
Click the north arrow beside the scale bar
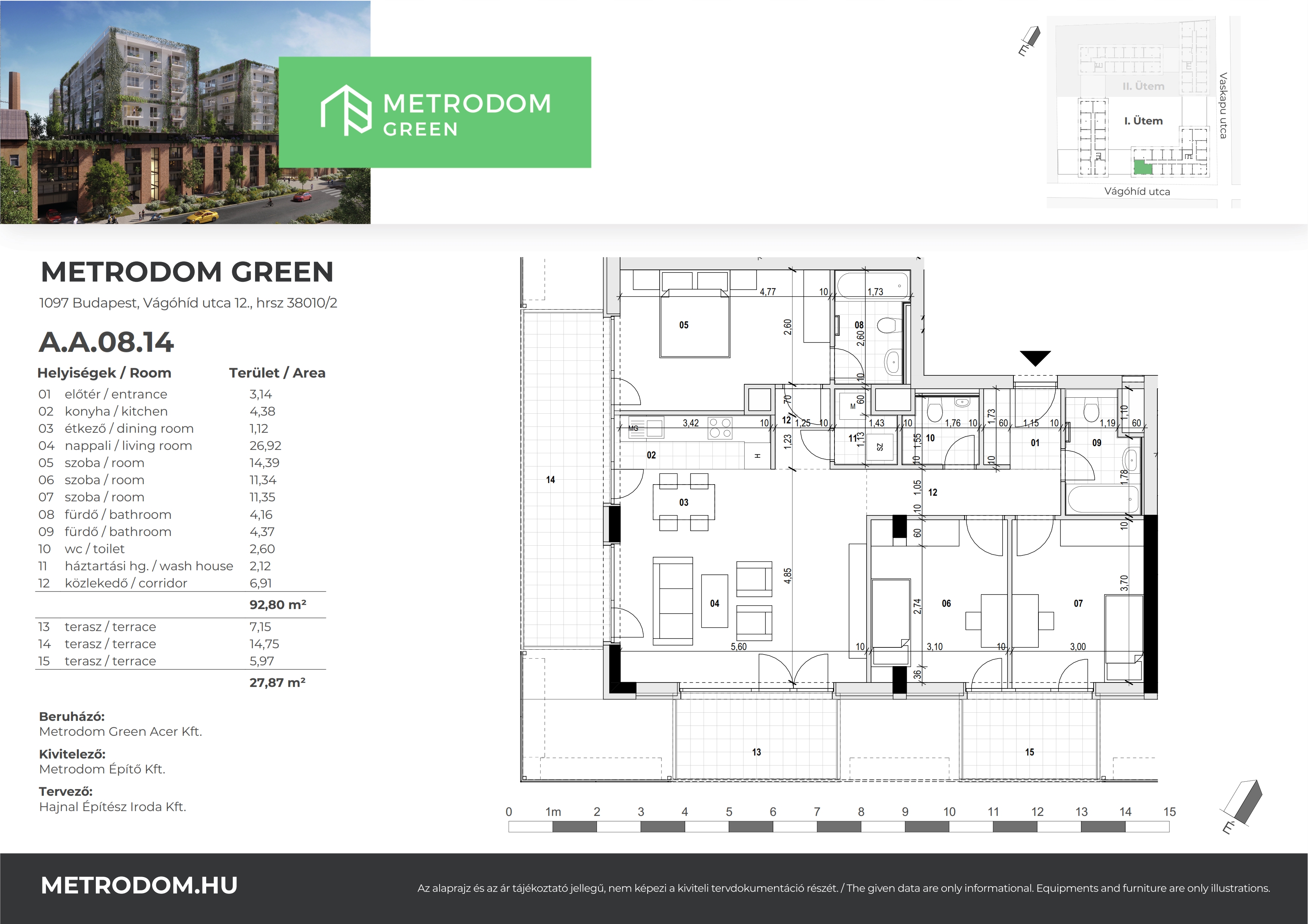click(1241, 807)
